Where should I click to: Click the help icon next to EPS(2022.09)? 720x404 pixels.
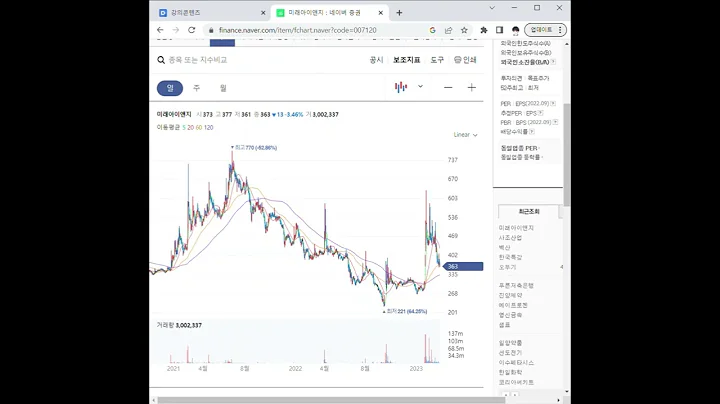click(x=553, y=103)
